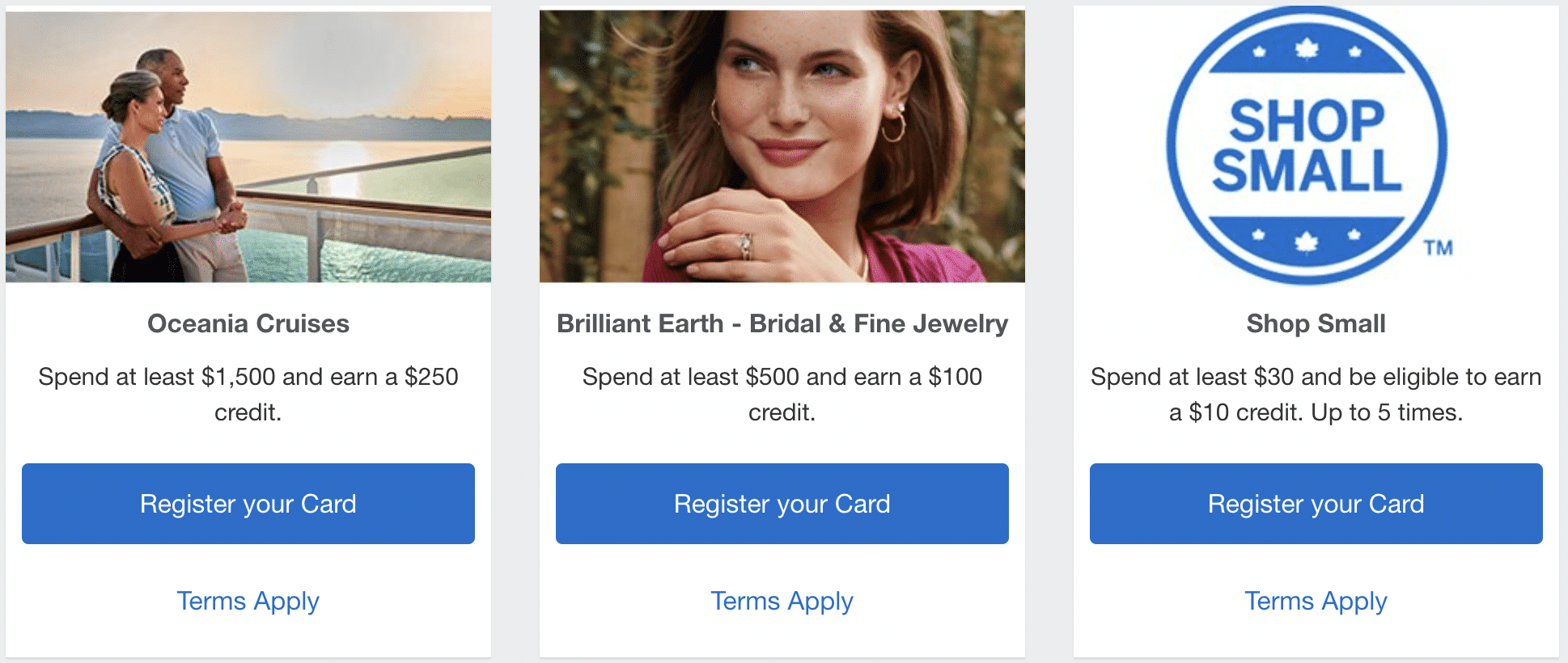Open the Oceania Cruises couple photo
The width and height of the screenshot is (1568, 663).
point(248,146)
